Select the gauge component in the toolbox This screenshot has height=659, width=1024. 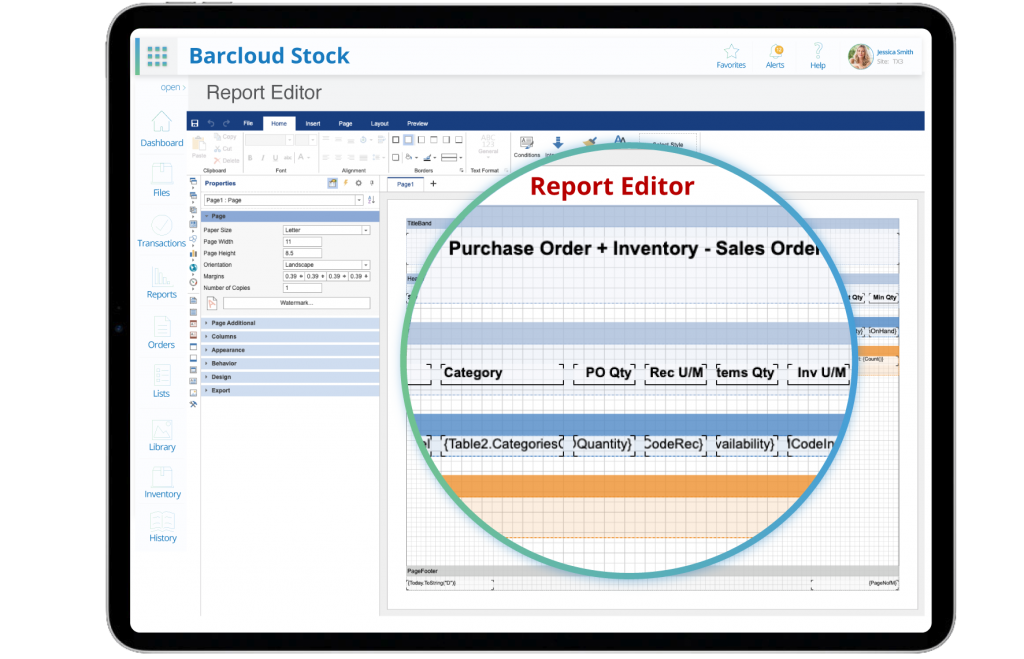193,282
